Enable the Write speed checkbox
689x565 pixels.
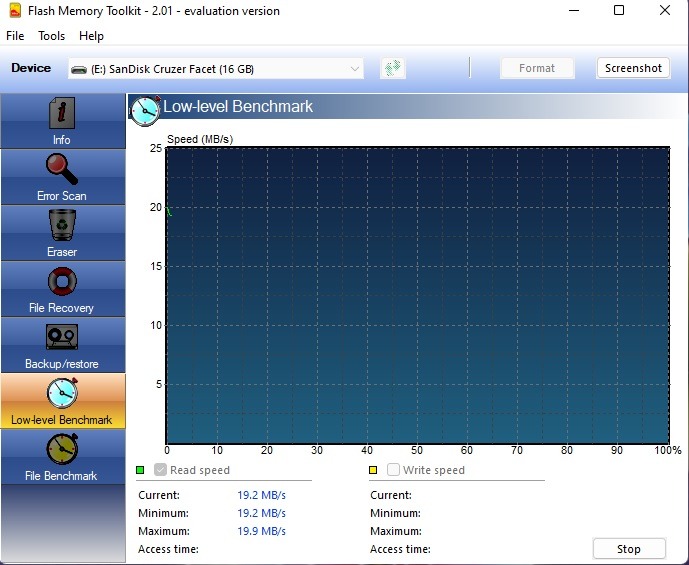tap(393, 470)
